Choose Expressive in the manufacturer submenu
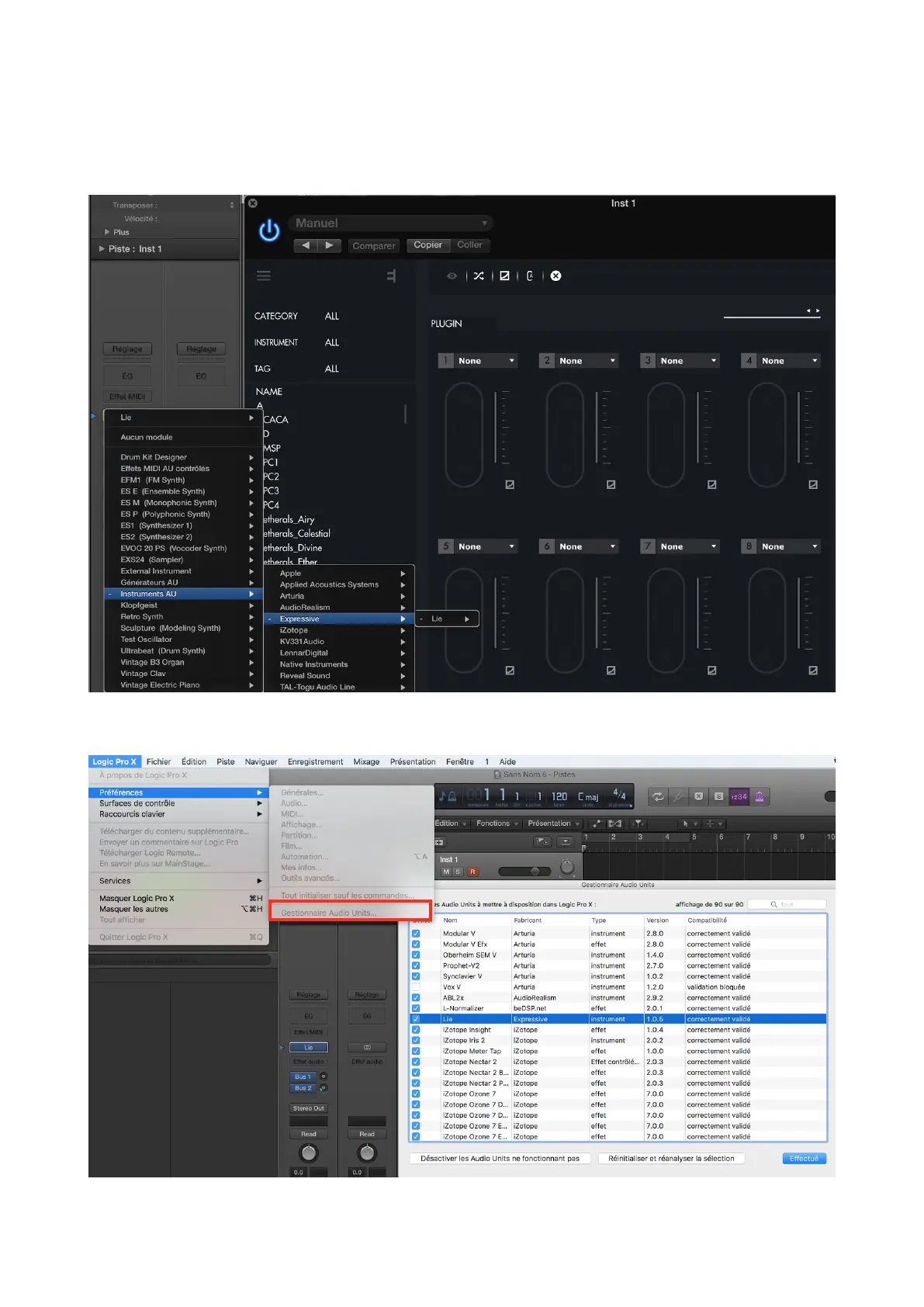Image resolution: width=924 pixels, height=1307 pixels. 339,619
